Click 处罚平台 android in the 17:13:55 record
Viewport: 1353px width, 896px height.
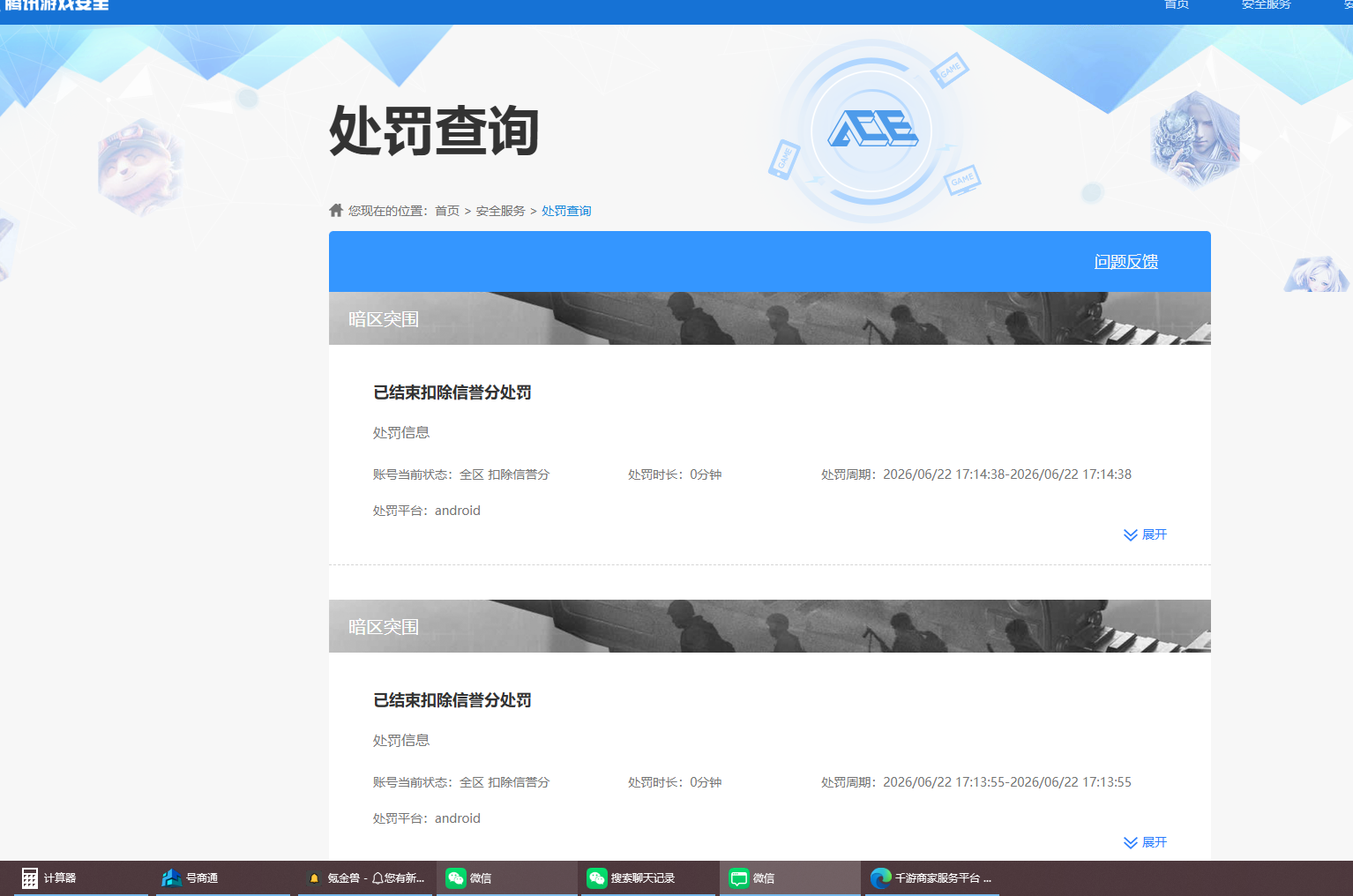pos(427,818)
